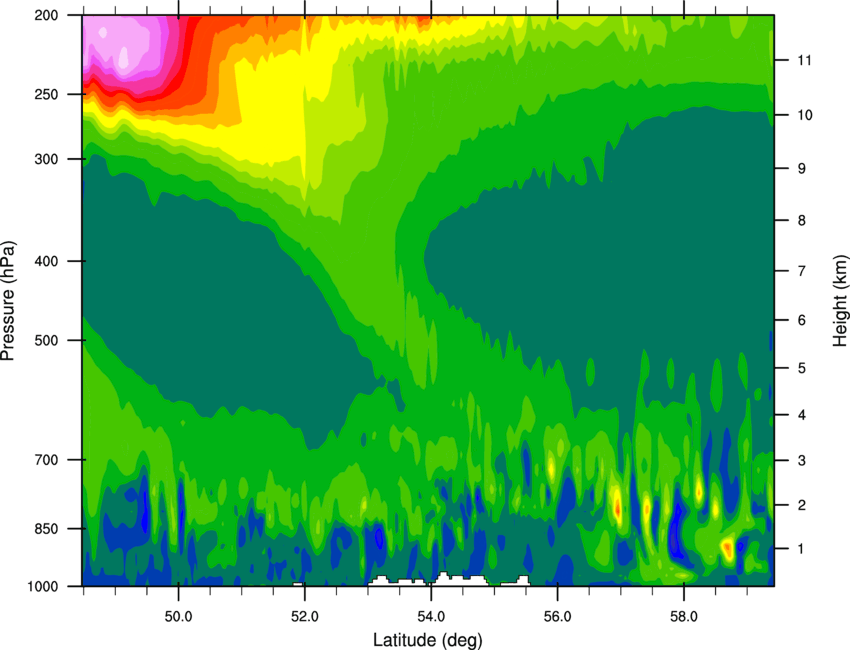Click the 1 km height label
This screenshot has height=650, width=850.
coord(801,549)
